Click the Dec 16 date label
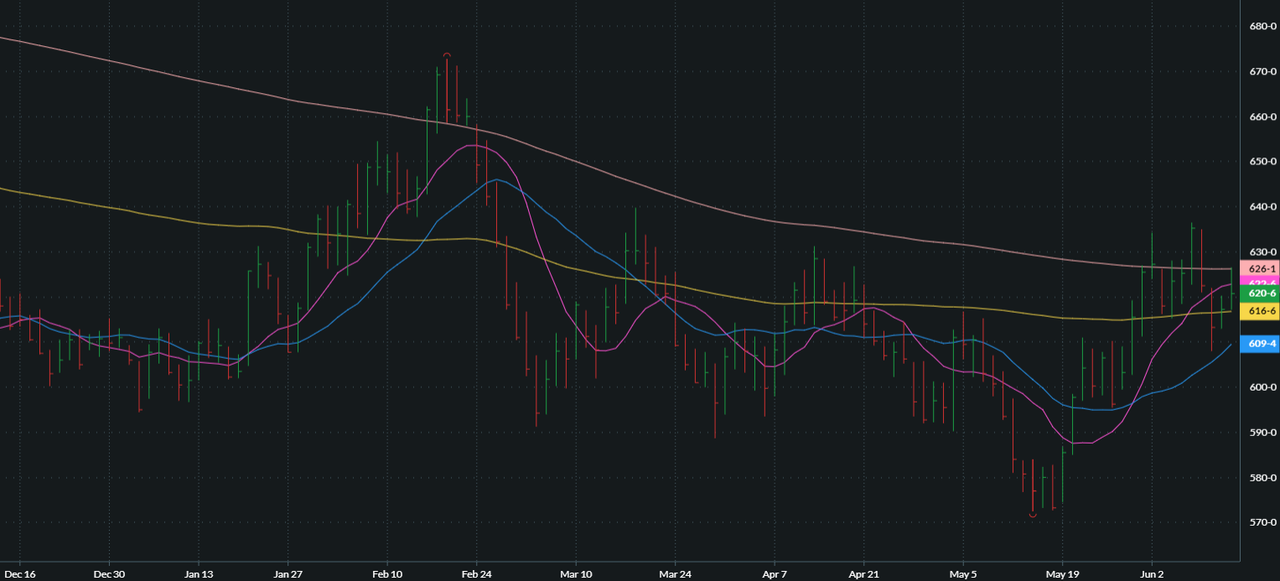 click(18, 574)
